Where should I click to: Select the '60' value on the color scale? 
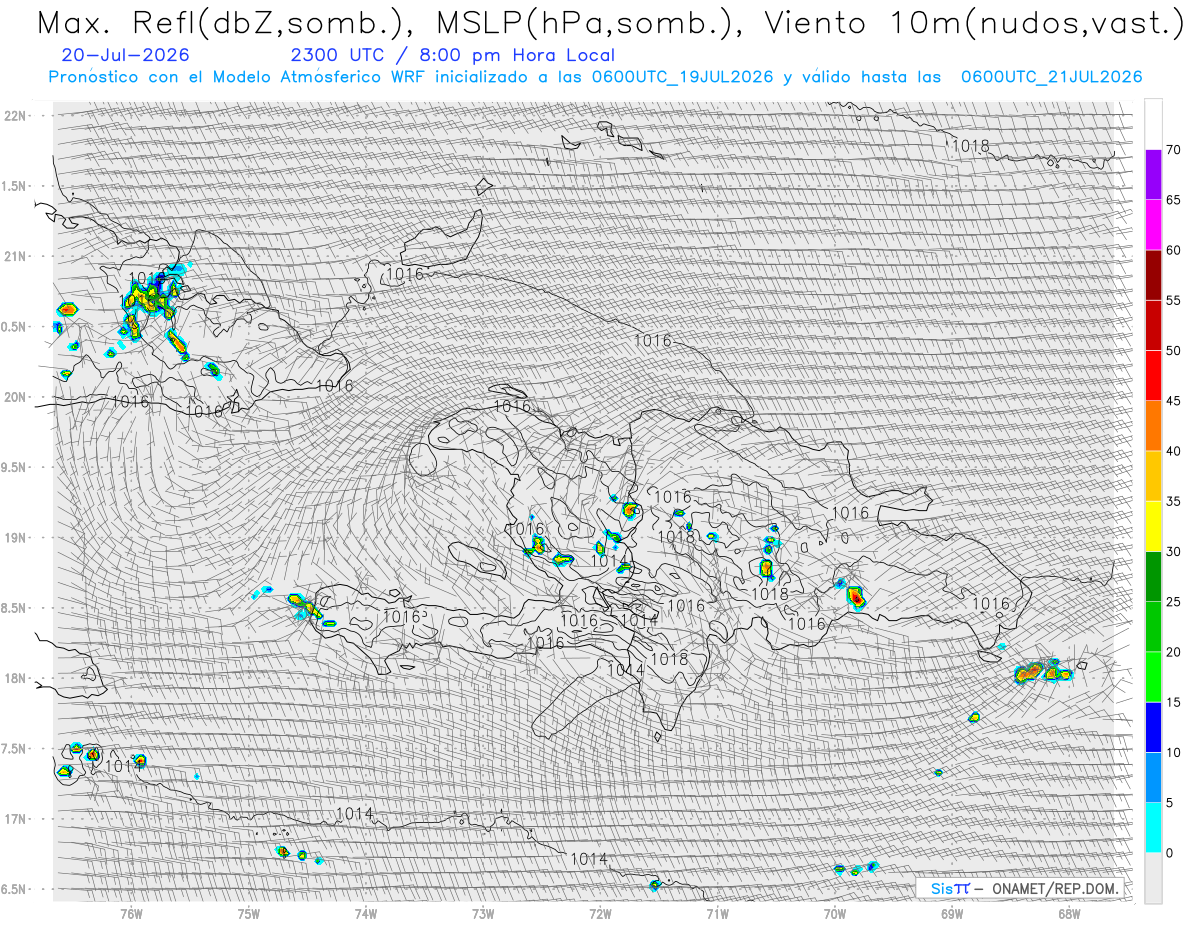[1173, 250]
